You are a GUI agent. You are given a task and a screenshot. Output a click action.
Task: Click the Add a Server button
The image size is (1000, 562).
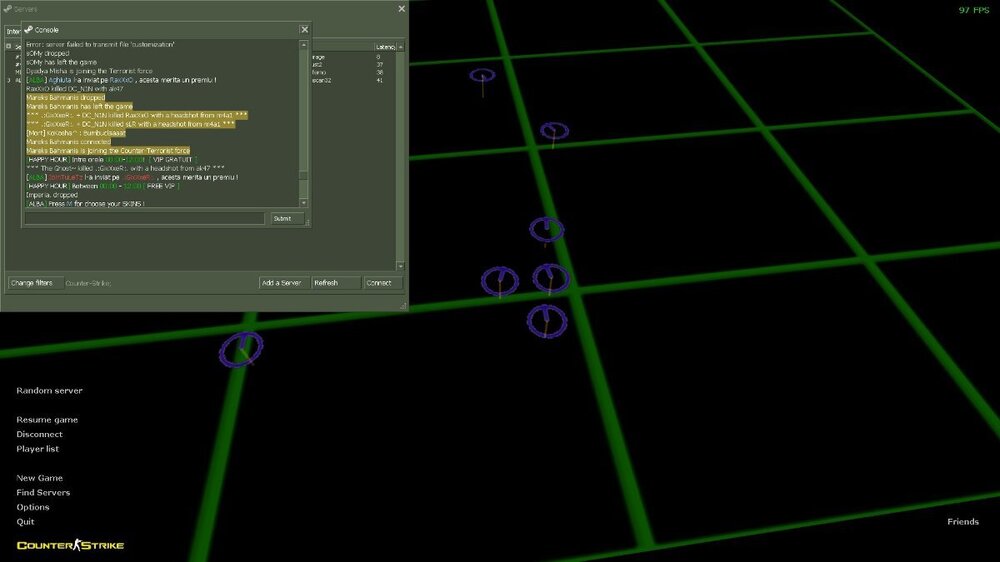282,283
